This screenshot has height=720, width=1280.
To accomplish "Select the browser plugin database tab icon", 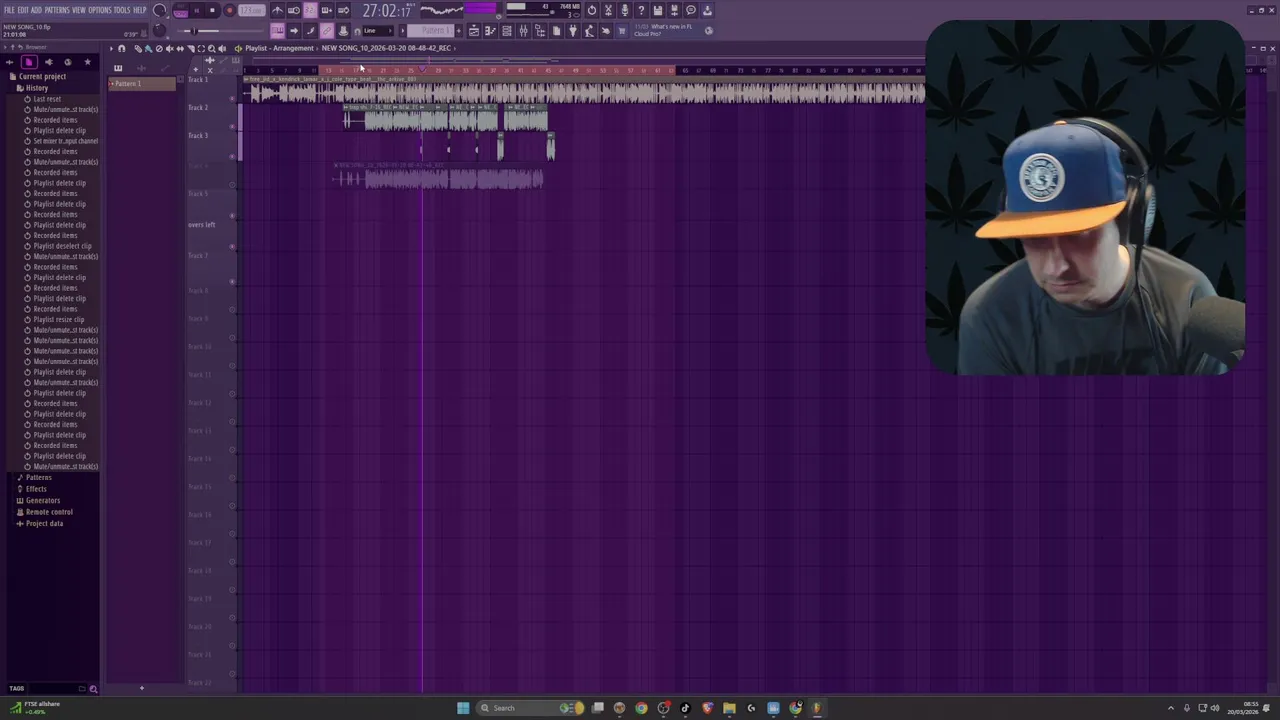I will point(49,62).
